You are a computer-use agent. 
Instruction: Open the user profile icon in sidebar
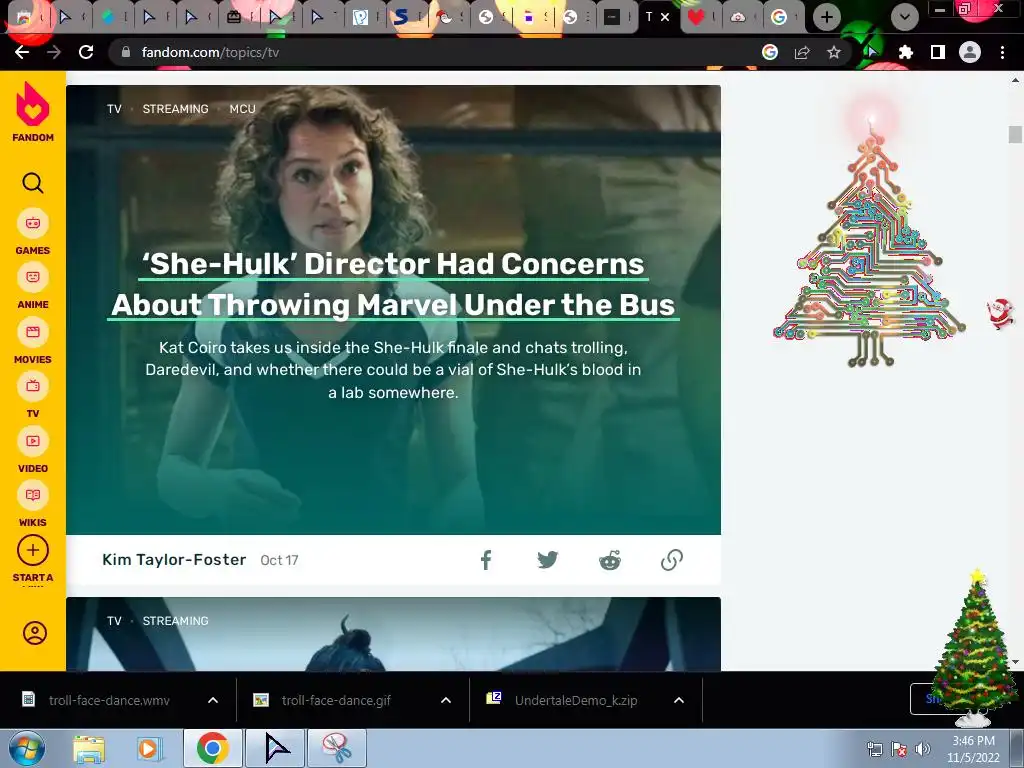click(35, 633)
